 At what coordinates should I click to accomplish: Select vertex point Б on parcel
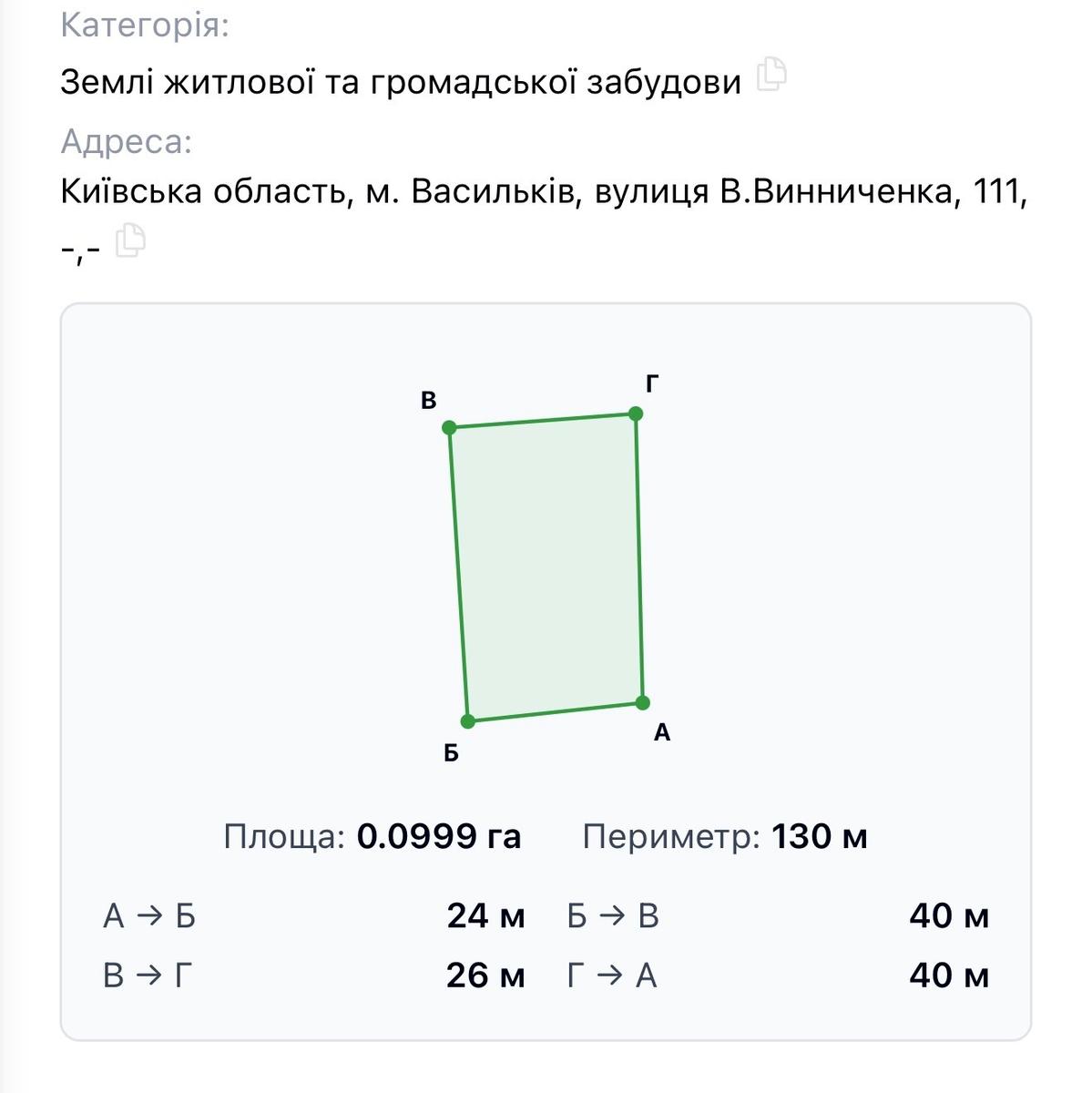click(468, 721)
